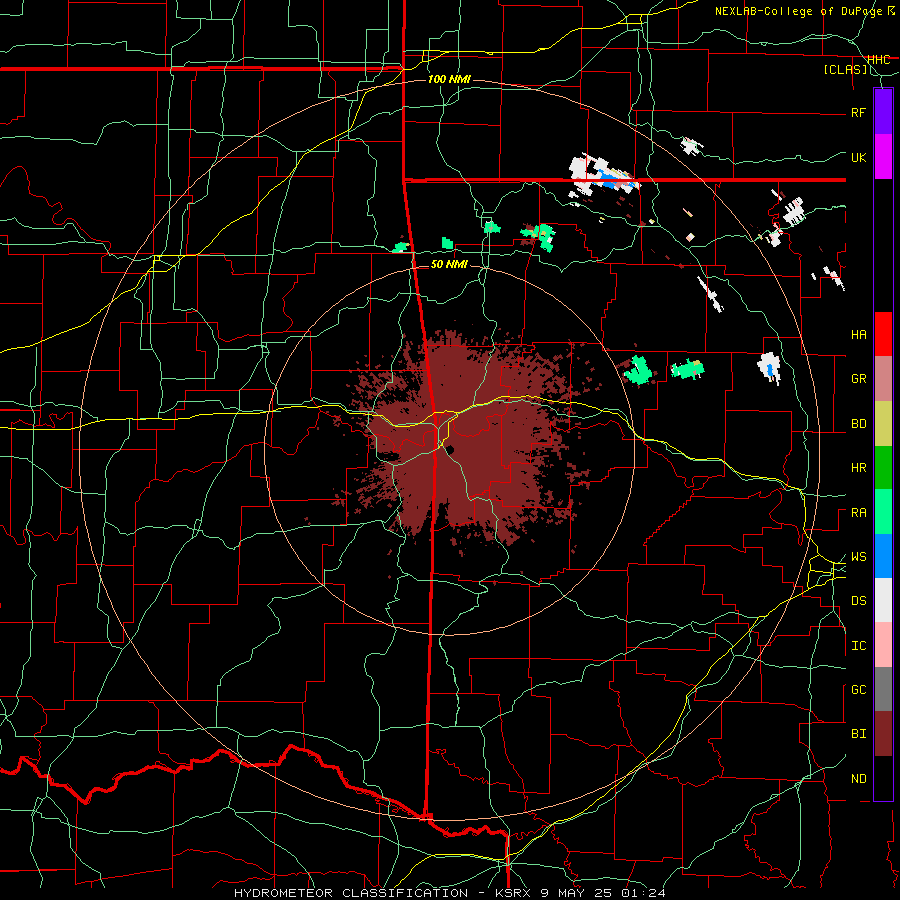
Task: Click the BD olive-yellow legend swatch
Action: tap(883, 424)
